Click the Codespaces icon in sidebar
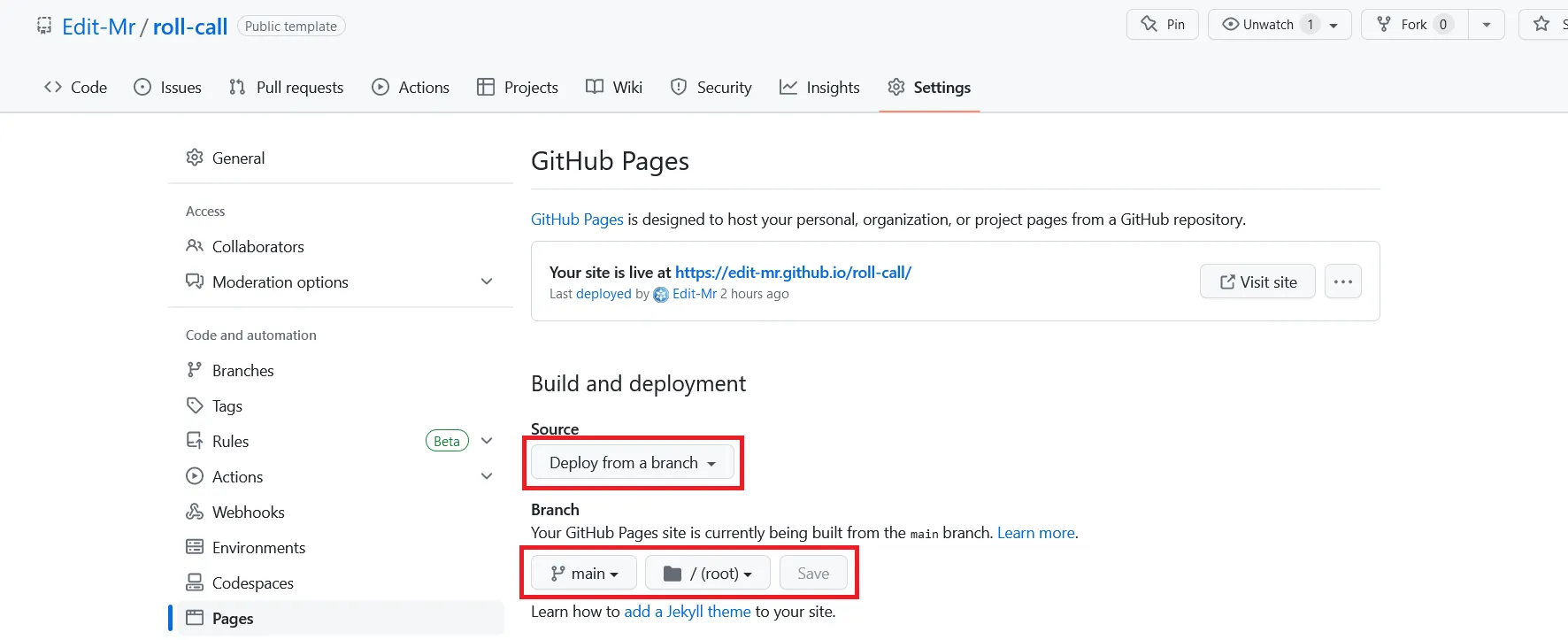The image size is (1568, 640). 195,582
